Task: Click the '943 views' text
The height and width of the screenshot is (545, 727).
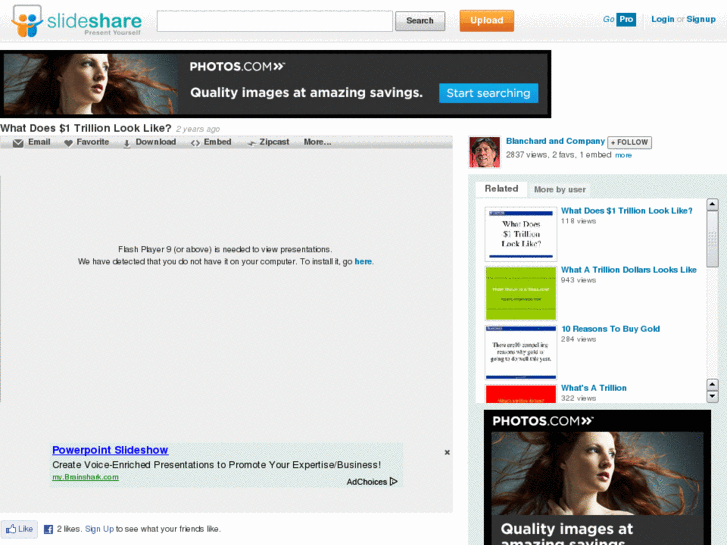Action: [x=578, y=280]
